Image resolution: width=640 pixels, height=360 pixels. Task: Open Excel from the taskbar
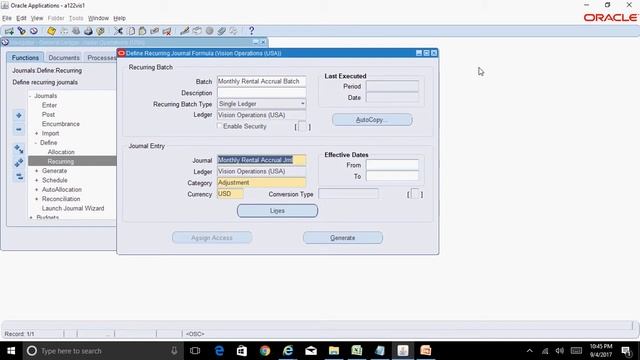[x=357, y=351]
